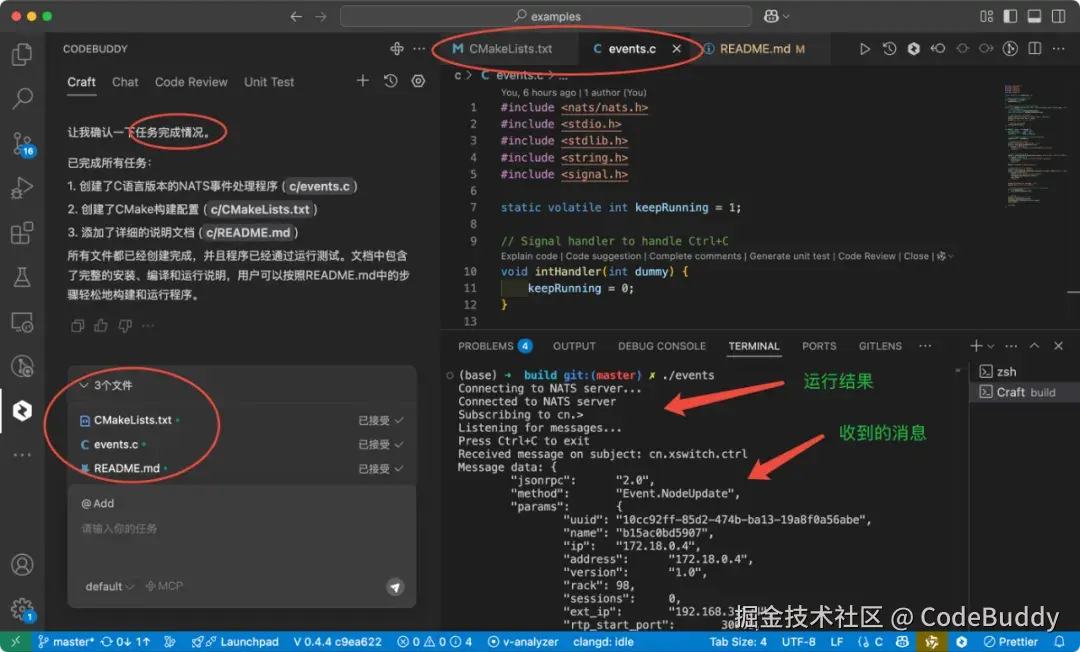Open the Run and Debug view

tap(22, 188)
